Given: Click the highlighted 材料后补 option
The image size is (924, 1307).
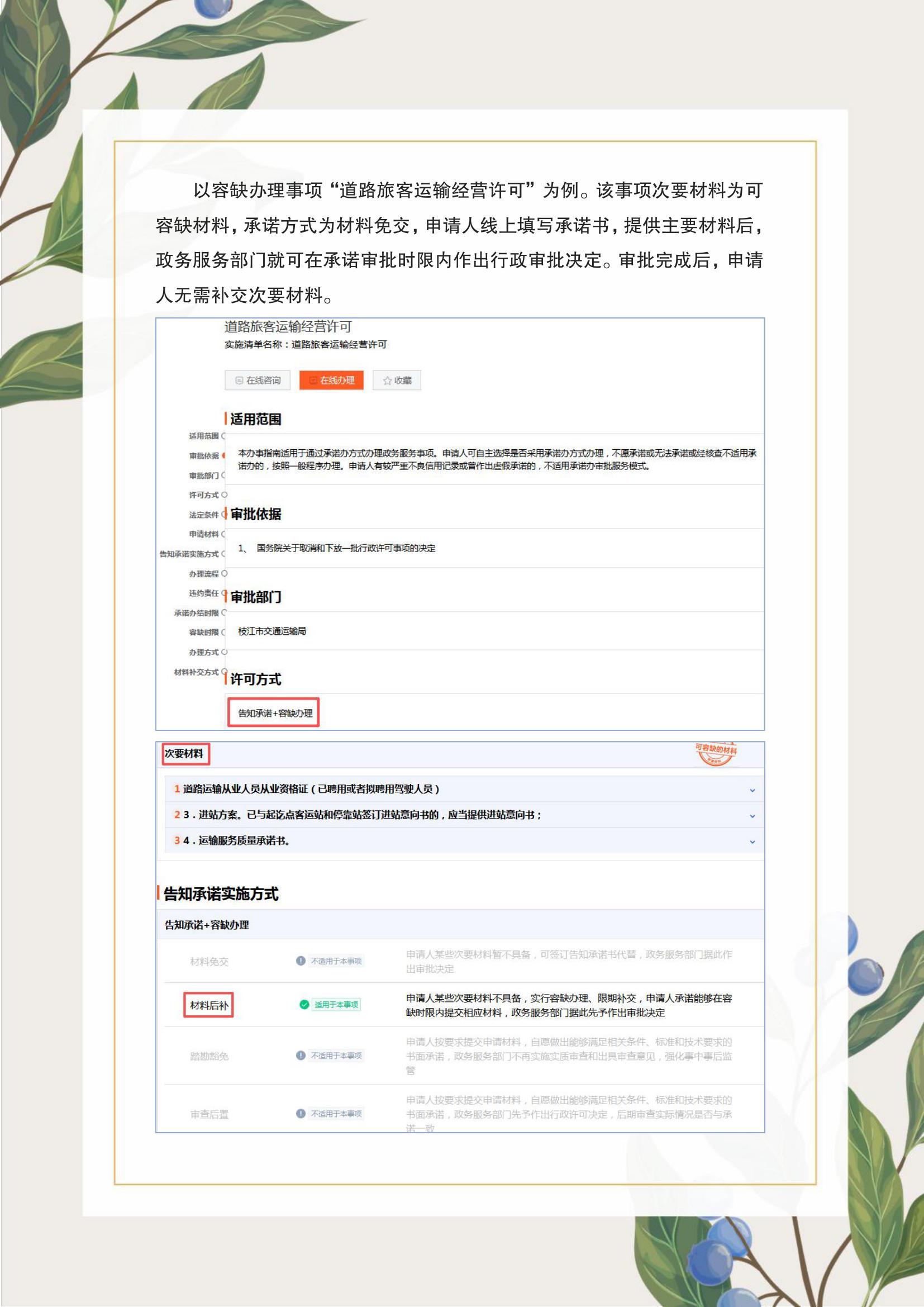Looking at the screenshot, I should click(x=209, y=1005).
